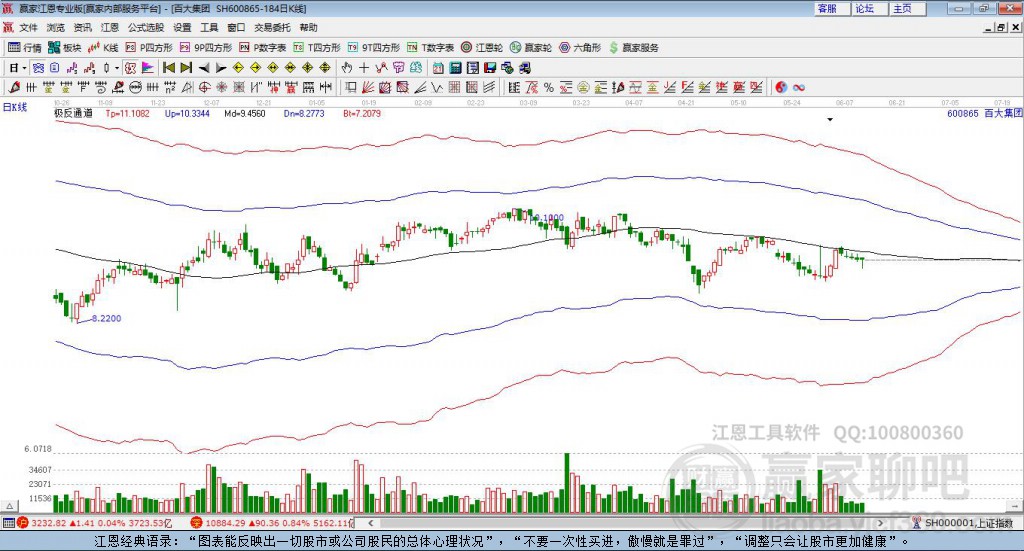Select the crosshair cursor tool
The image size is (1024, 551).
[x=364, y=68]
